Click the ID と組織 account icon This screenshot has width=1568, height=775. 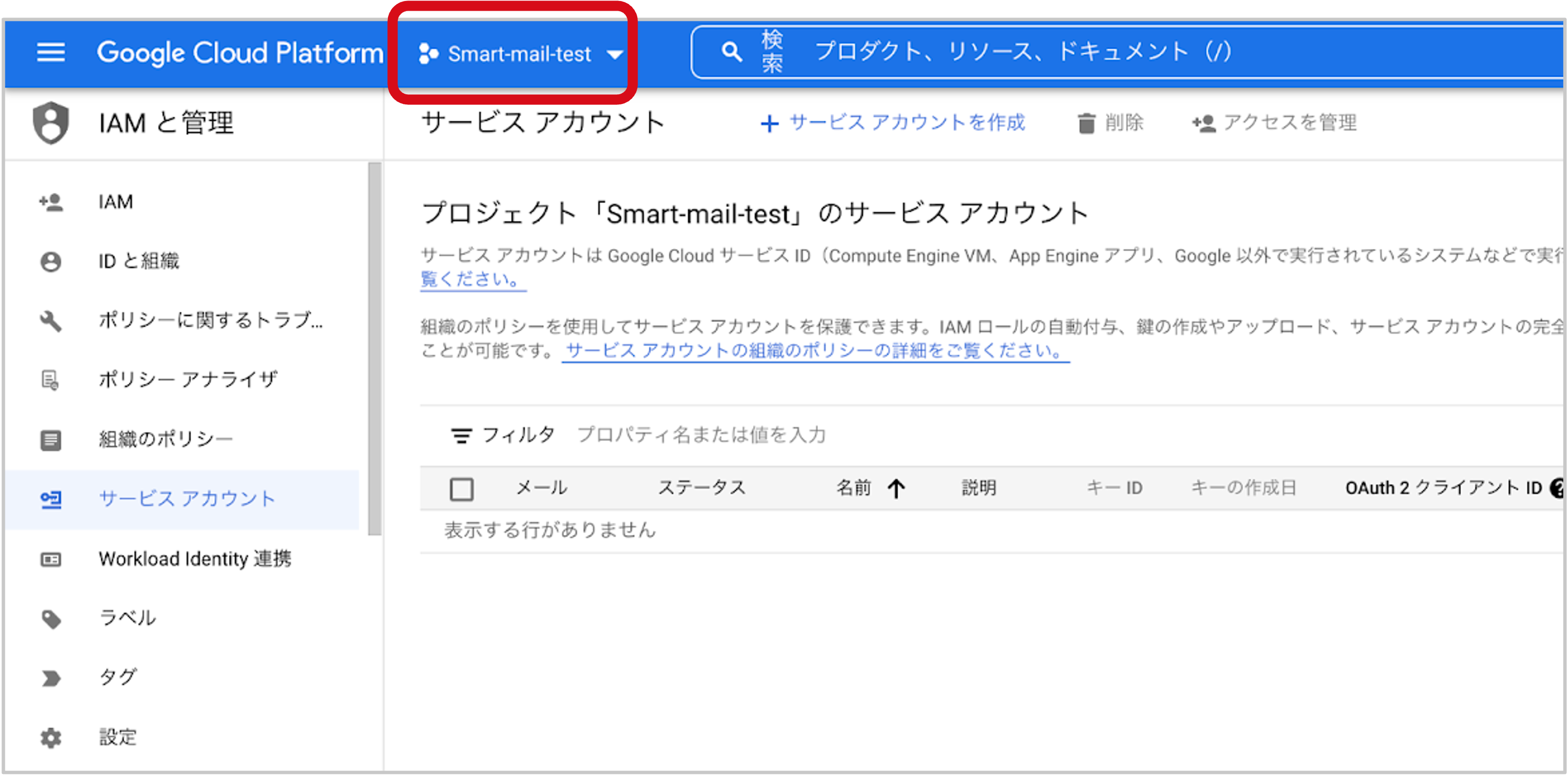click(x=51, y=261)
